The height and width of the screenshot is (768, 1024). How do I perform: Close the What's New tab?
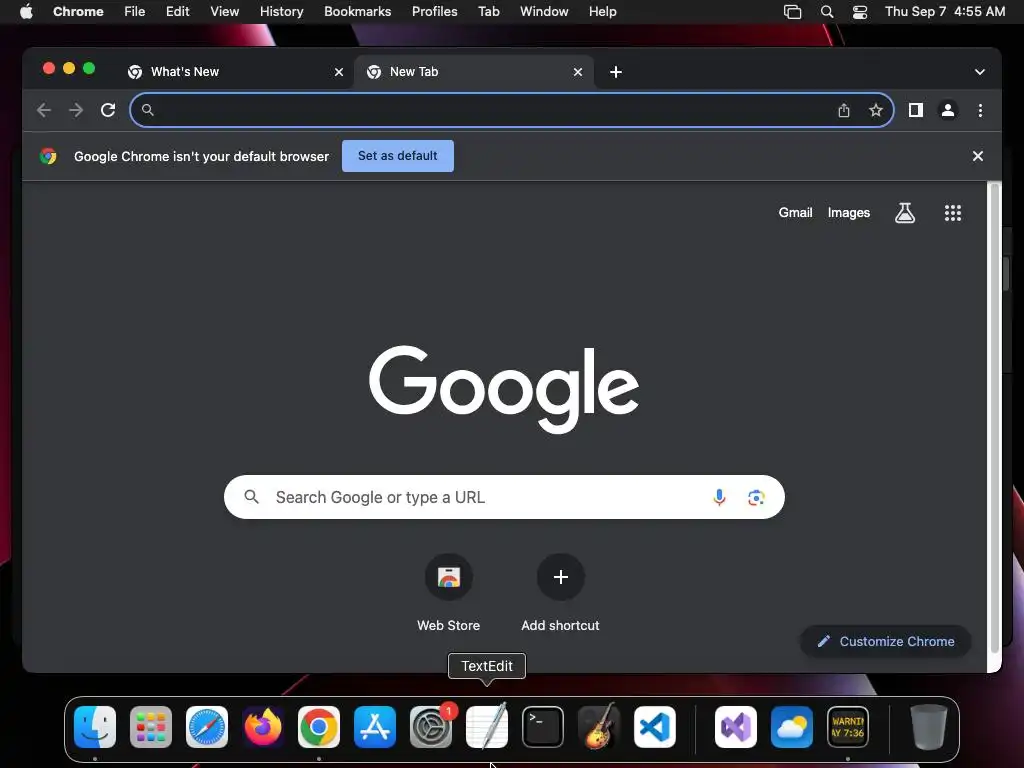click(339, 72)
